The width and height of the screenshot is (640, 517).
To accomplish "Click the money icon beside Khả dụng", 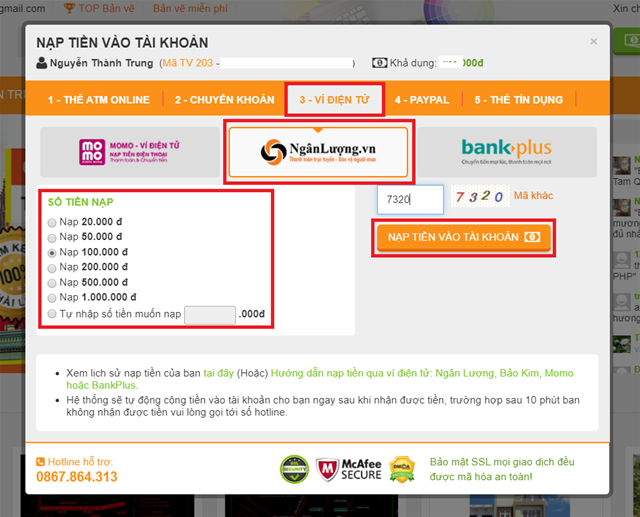I will click(x=379, y=63).
